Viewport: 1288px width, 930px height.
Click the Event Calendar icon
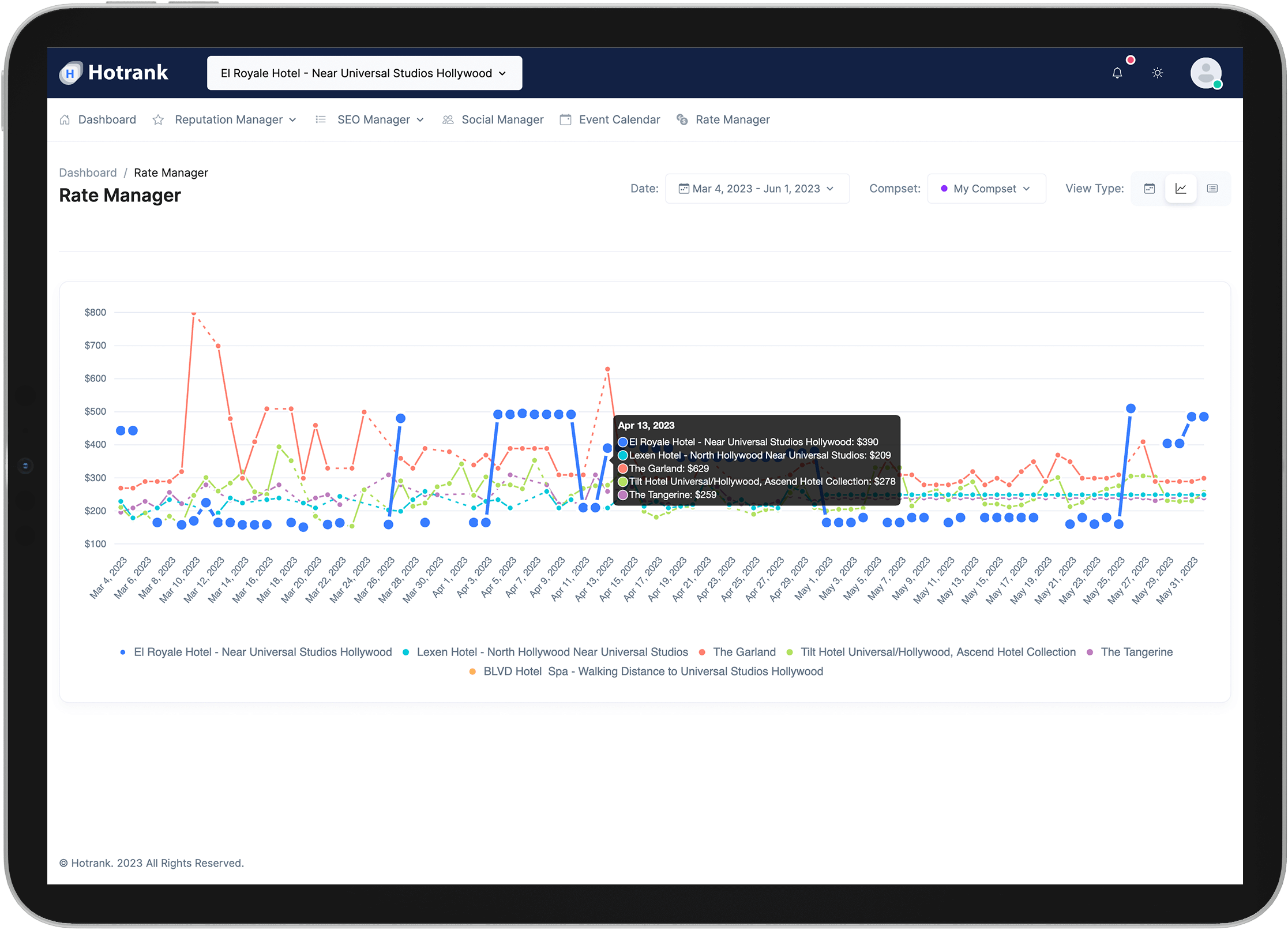click(565, 119)
